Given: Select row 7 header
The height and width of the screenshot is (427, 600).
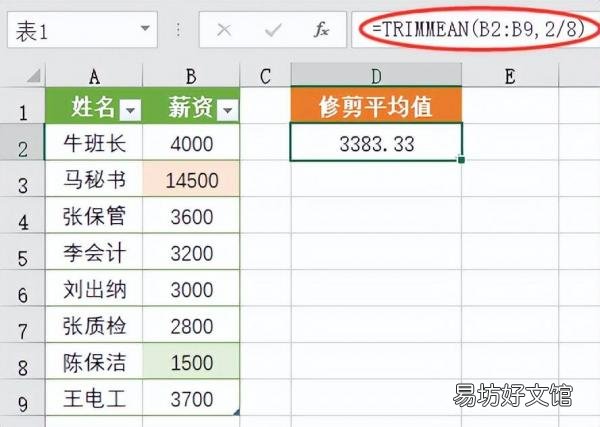Looking at the screenshot, I should (23, 324).
